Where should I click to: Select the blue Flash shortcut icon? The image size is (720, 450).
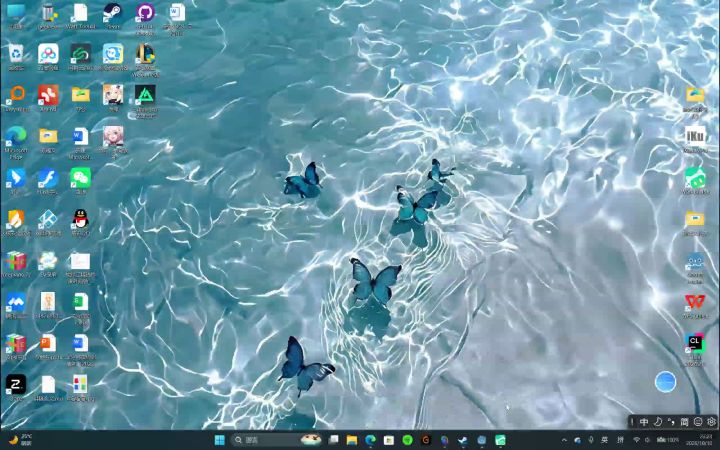[x=48, y=178]
